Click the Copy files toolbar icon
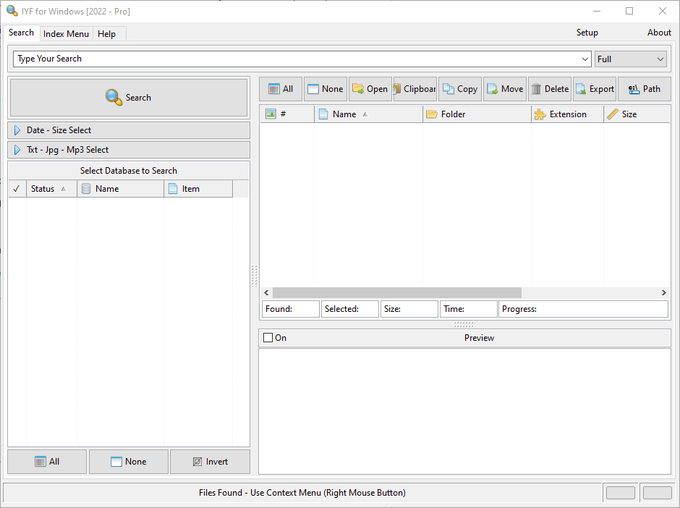 point(459,89)
